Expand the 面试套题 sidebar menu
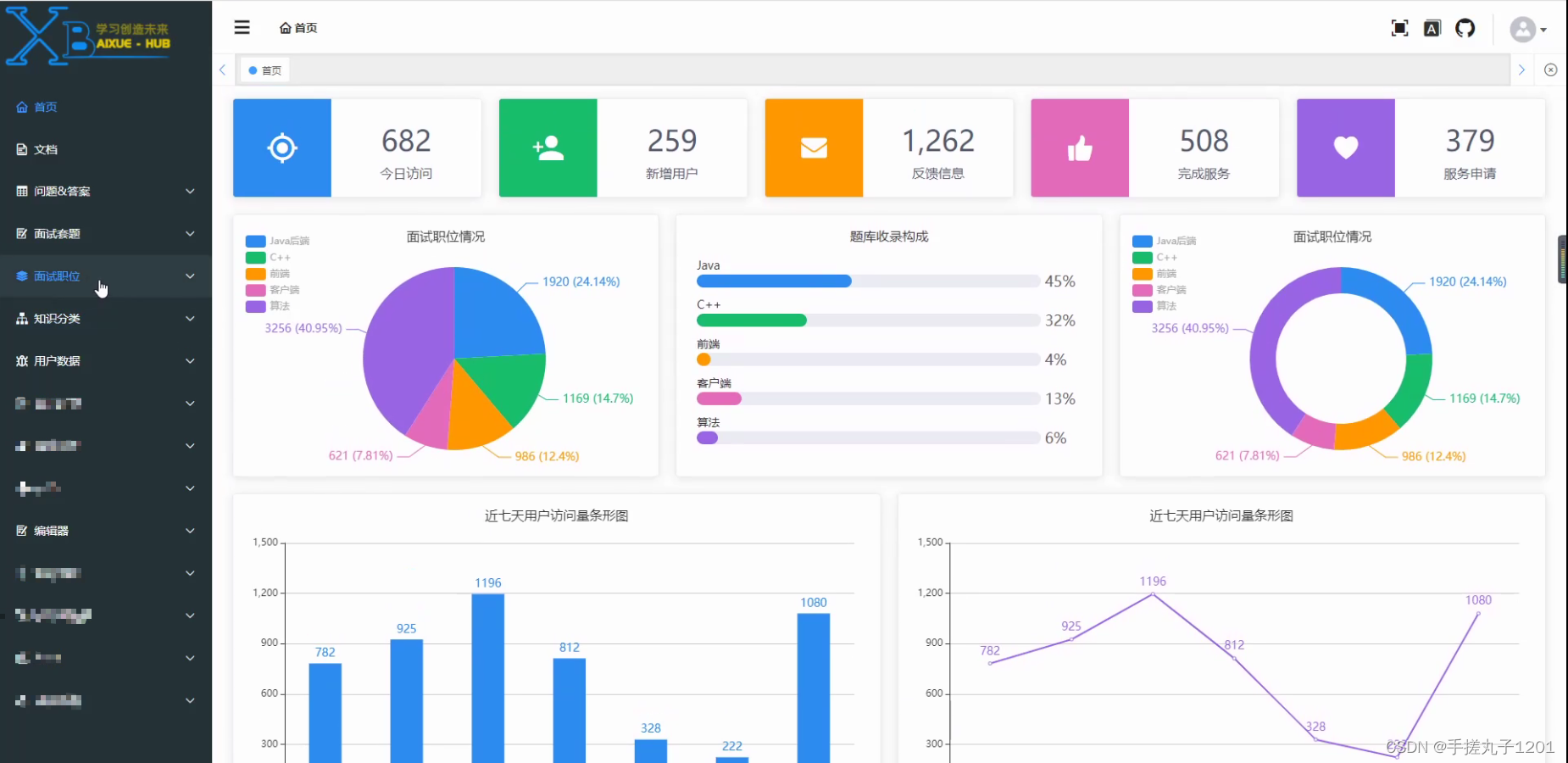 tap(106, 234)
